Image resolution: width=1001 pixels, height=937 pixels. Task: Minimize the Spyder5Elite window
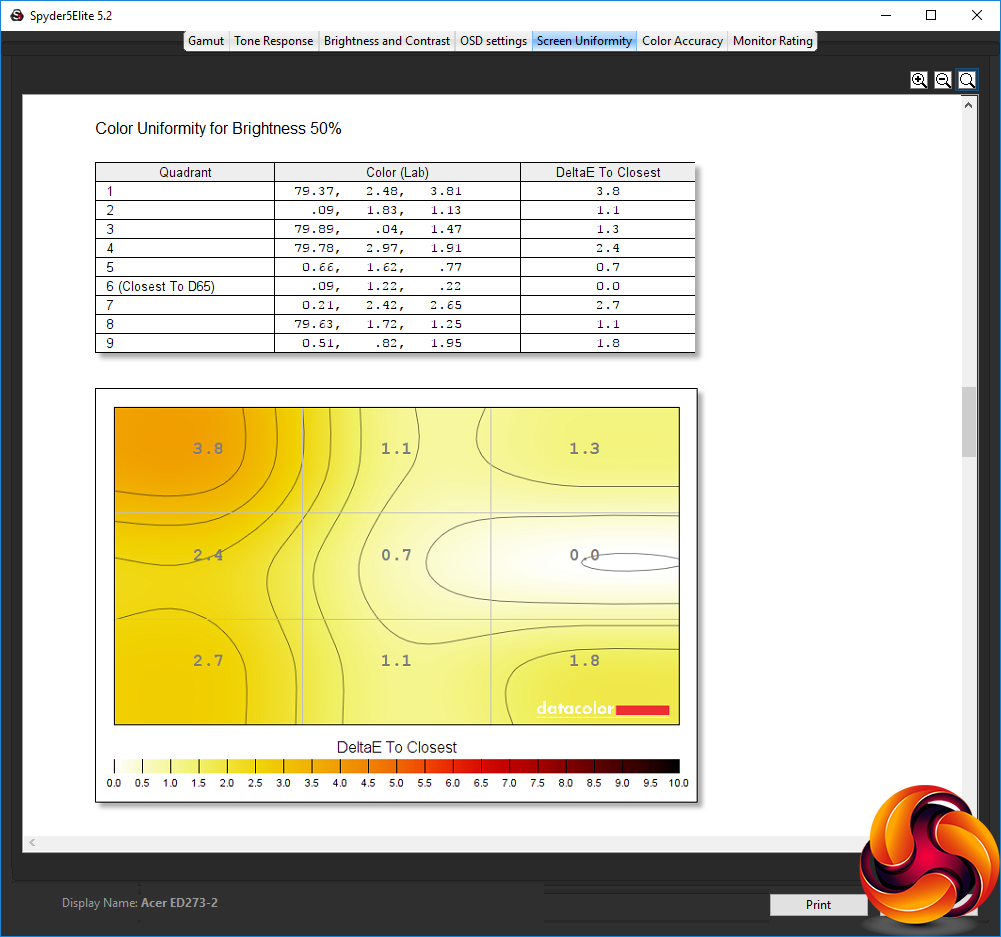(885, 15)
